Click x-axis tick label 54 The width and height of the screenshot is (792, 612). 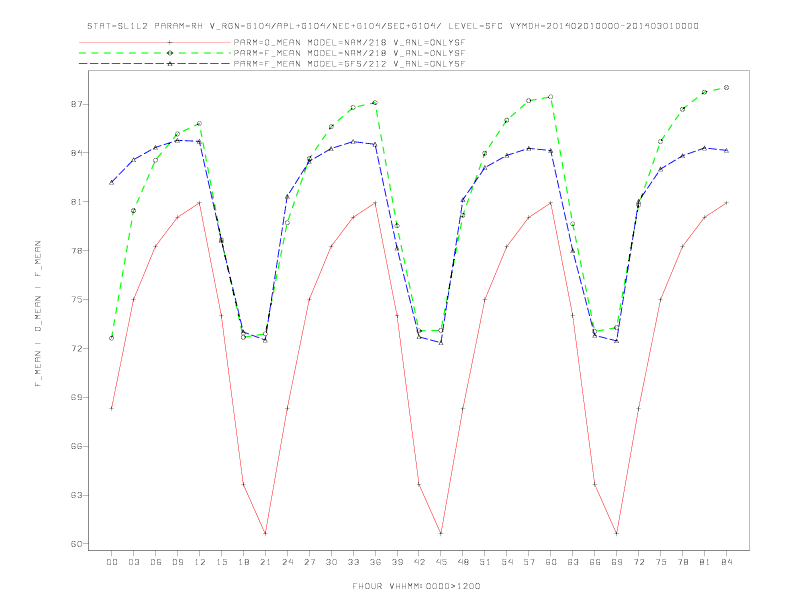point(507,562)
